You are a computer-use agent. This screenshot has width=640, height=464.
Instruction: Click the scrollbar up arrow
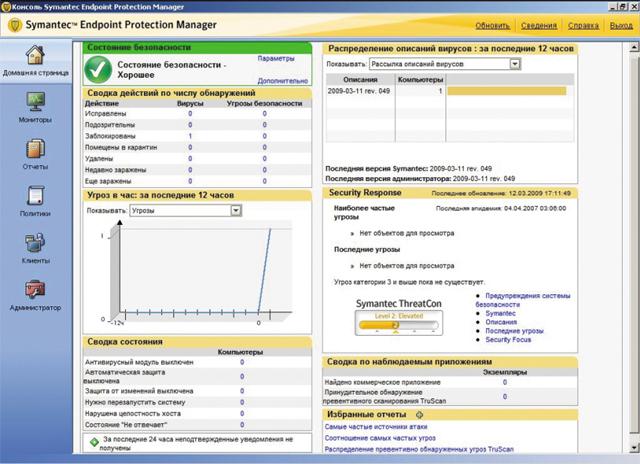pyautogui.click(x=634, y=48)
